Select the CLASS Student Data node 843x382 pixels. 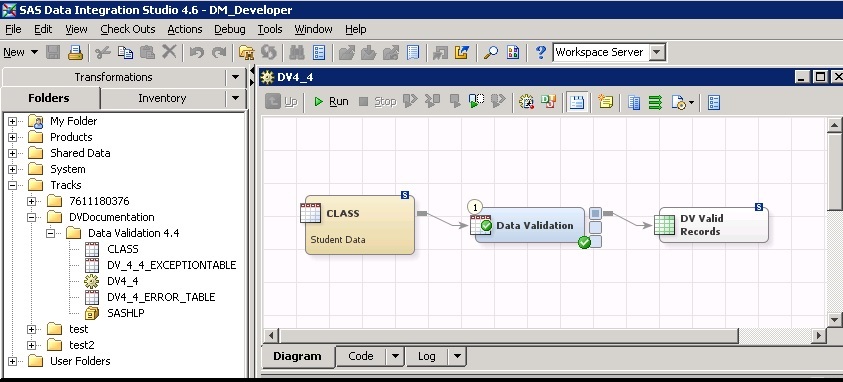[x=360, y=225]
